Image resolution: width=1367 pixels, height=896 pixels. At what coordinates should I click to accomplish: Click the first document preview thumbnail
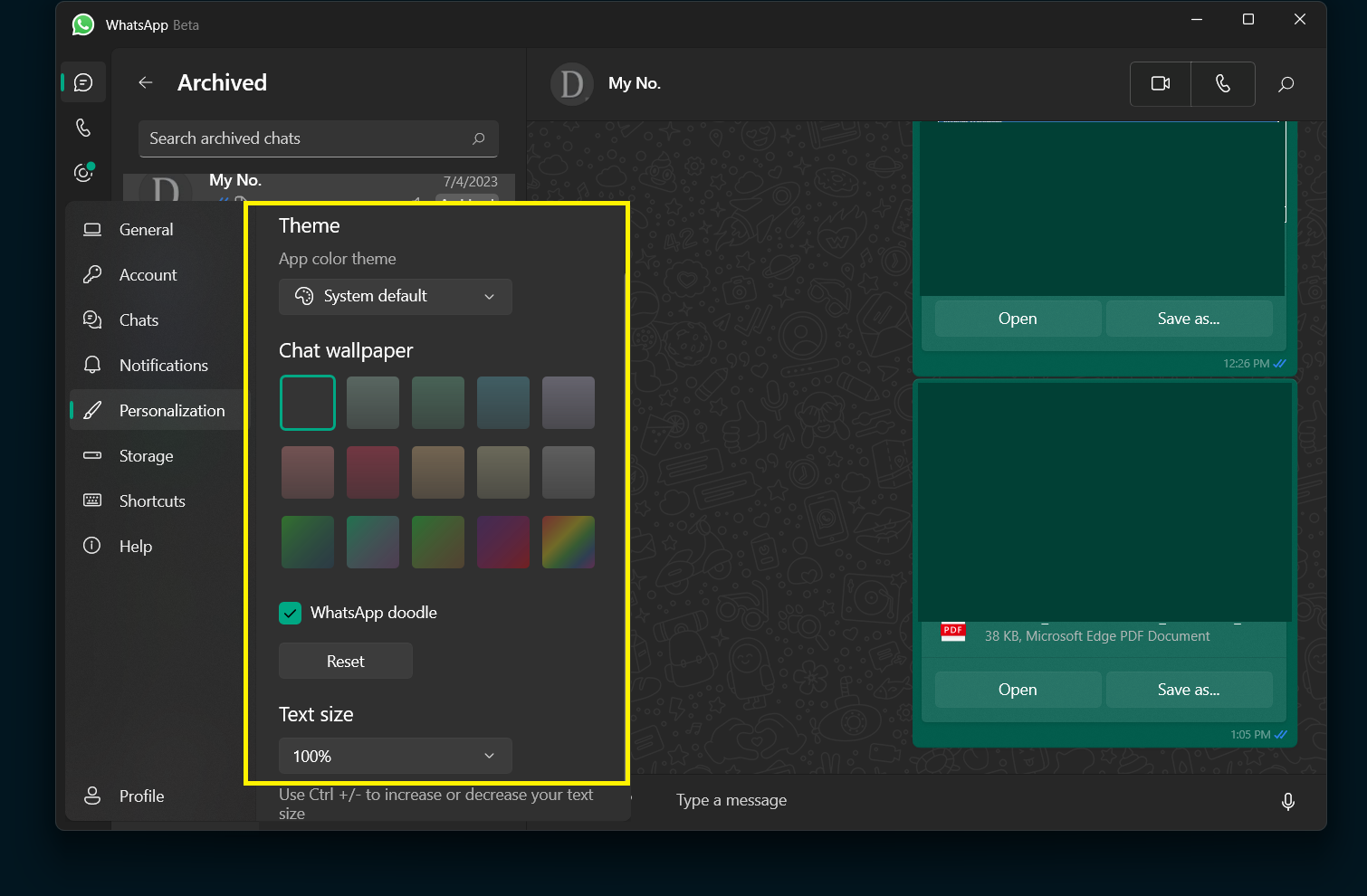pos(1103,208)
